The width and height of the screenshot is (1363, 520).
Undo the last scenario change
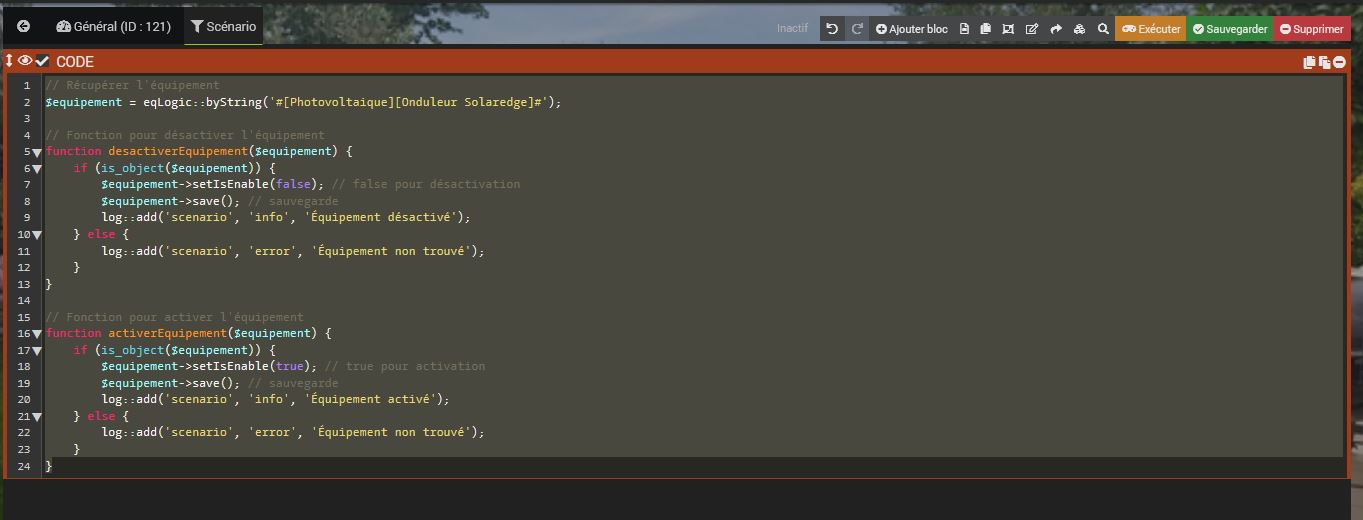[x=832, y=29]
